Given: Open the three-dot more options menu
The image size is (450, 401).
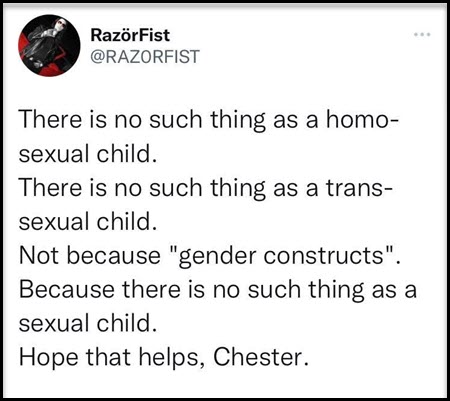Looking at the screenshot, I should pyautogui.click(x=422, y=34).
